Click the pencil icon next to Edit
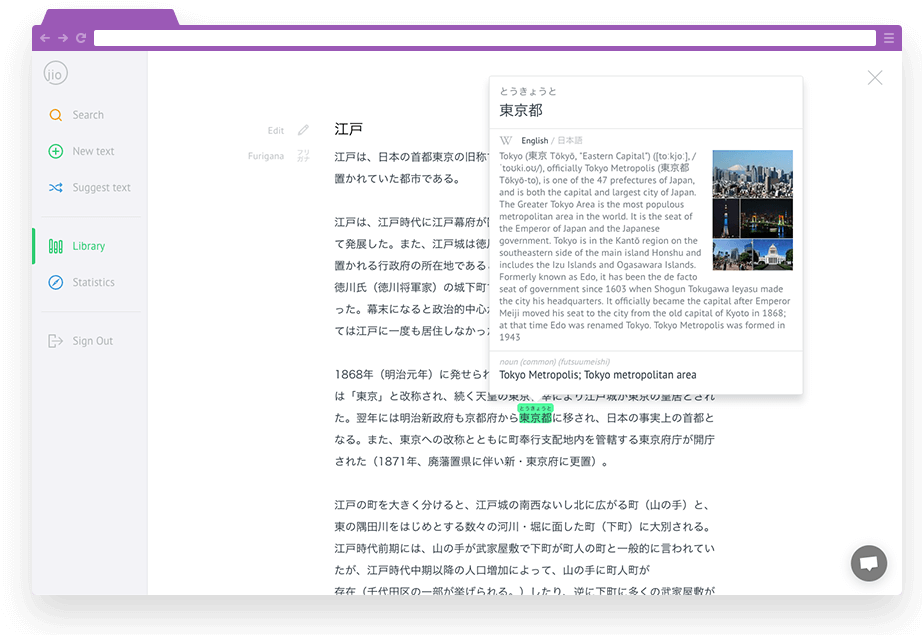 tap(303, 130)
